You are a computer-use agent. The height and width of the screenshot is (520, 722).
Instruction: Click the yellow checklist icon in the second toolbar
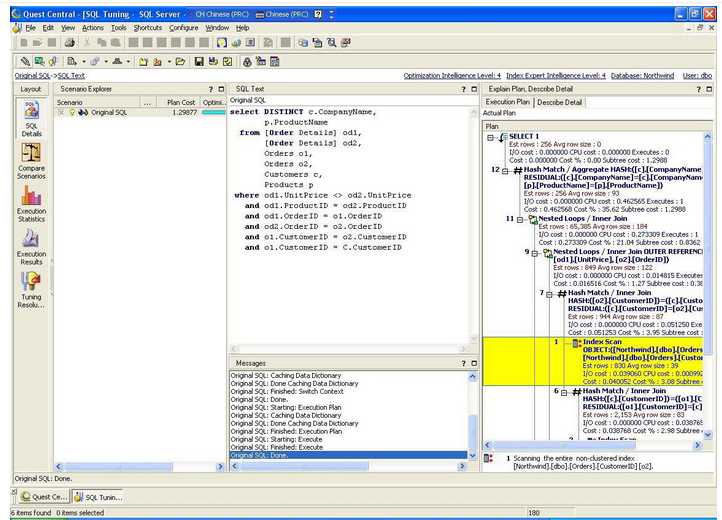(227, 61)
